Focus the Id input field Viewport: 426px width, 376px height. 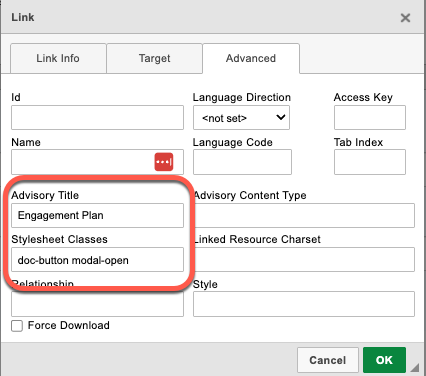tap(97, 118)
